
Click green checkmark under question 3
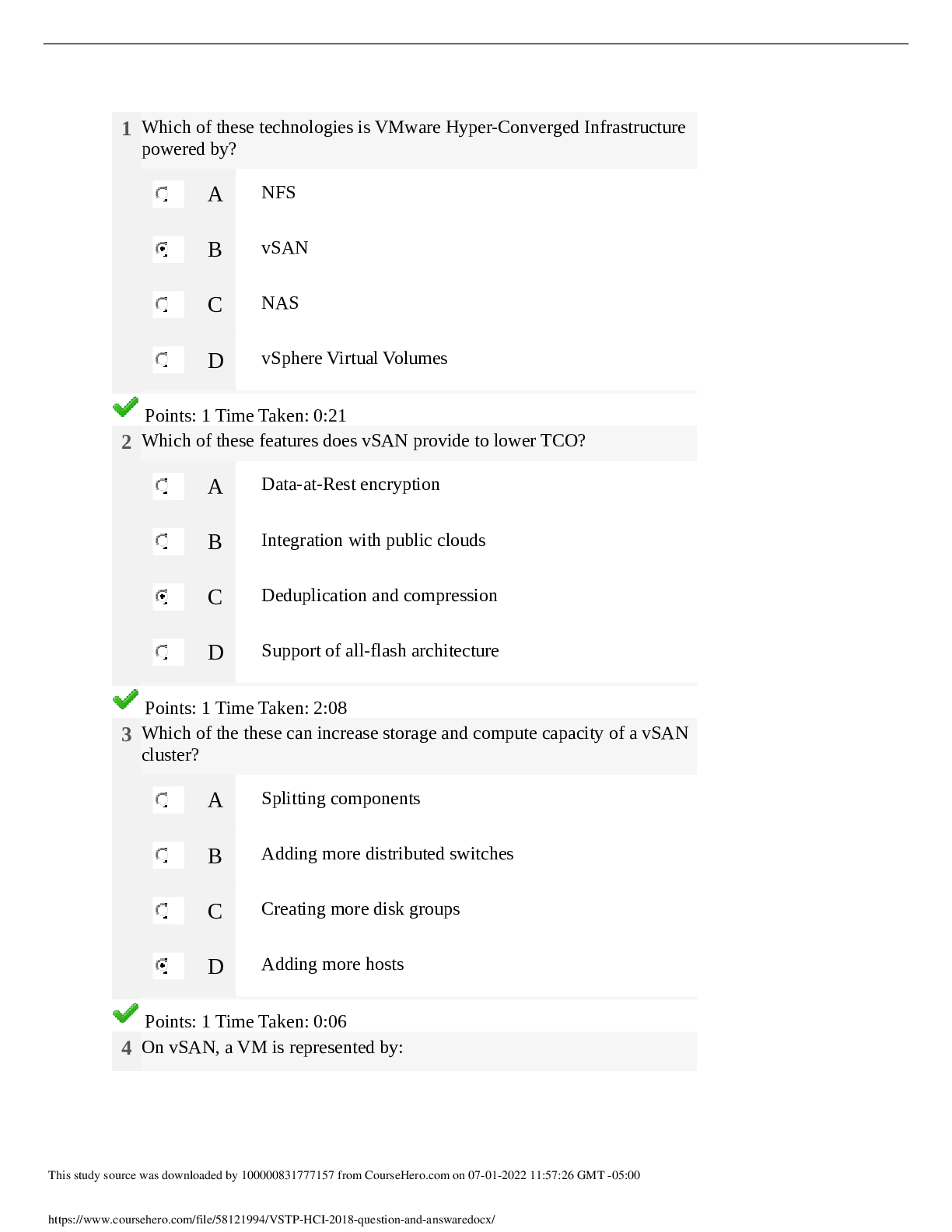click(125, 1013)
